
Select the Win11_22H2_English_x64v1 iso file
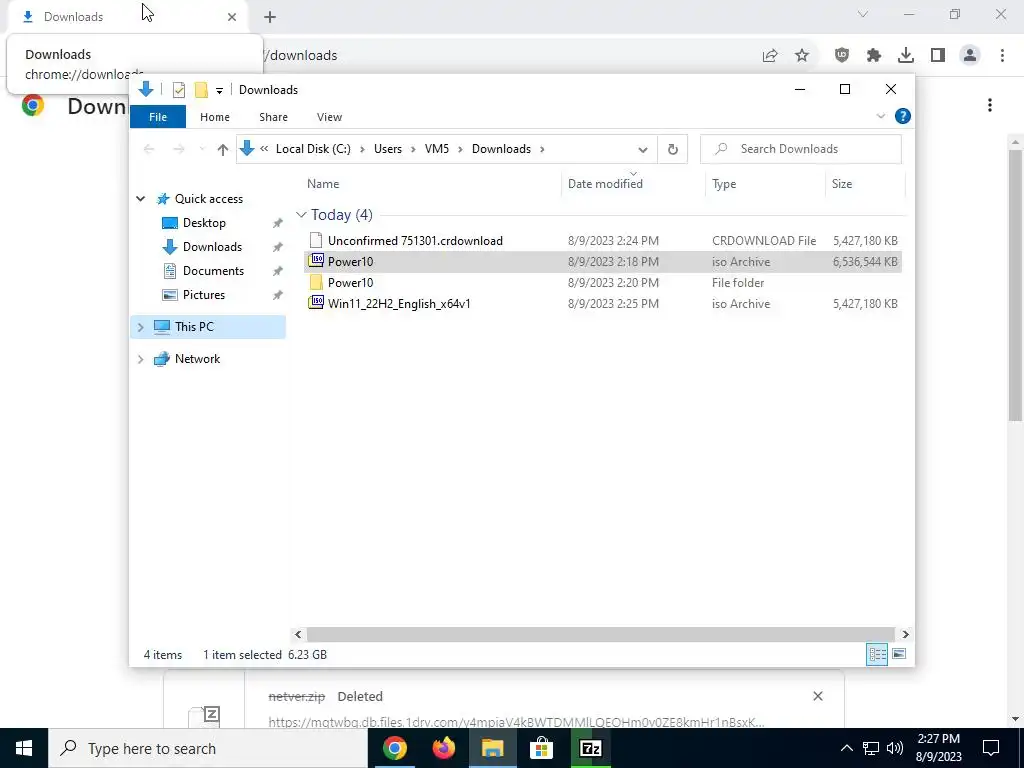[x=603, y=304]
